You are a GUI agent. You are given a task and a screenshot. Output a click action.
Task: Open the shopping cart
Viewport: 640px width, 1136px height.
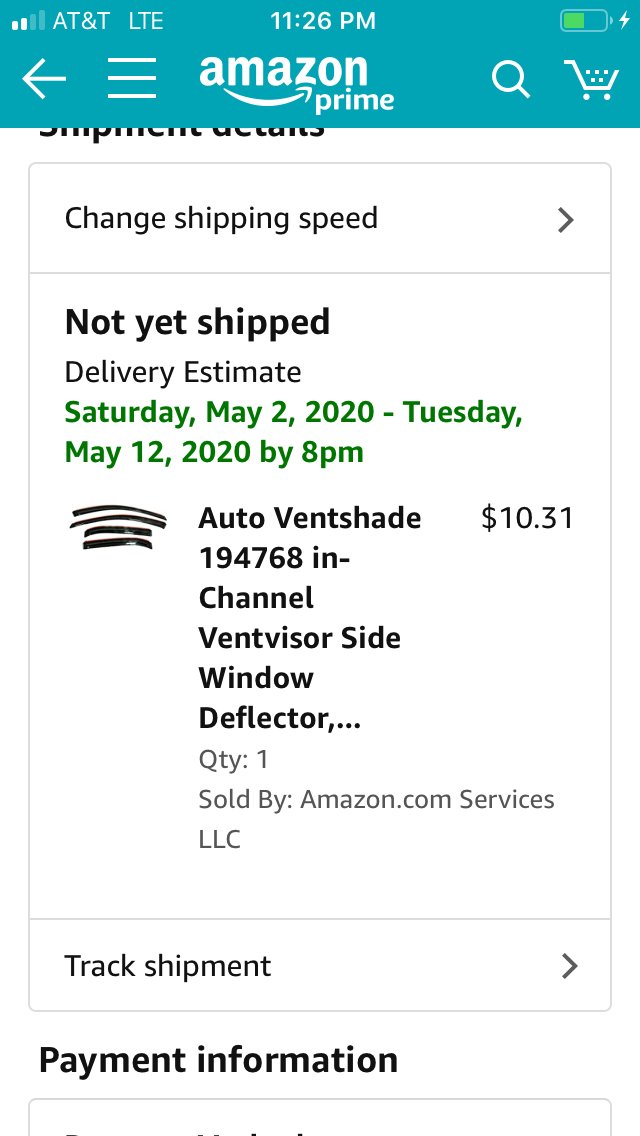pyautogui.click(x=591, y=79)
